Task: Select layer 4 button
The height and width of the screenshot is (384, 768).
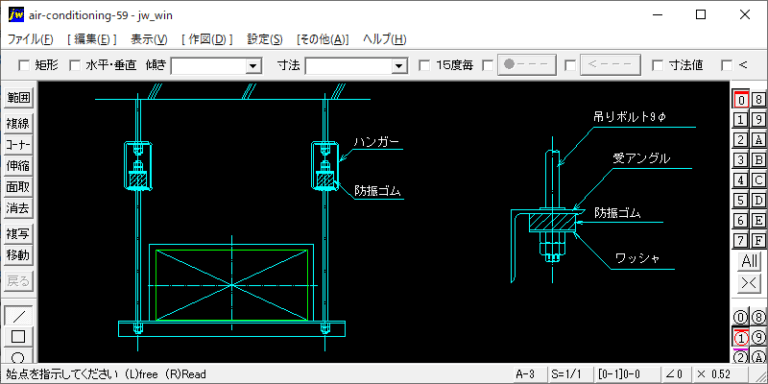Action: tap(741, 180)
